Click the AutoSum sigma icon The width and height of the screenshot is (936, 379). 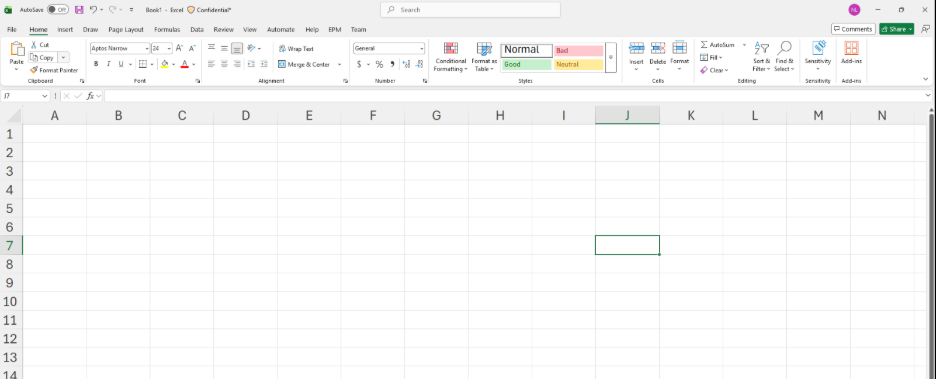(x=704, y=45)
